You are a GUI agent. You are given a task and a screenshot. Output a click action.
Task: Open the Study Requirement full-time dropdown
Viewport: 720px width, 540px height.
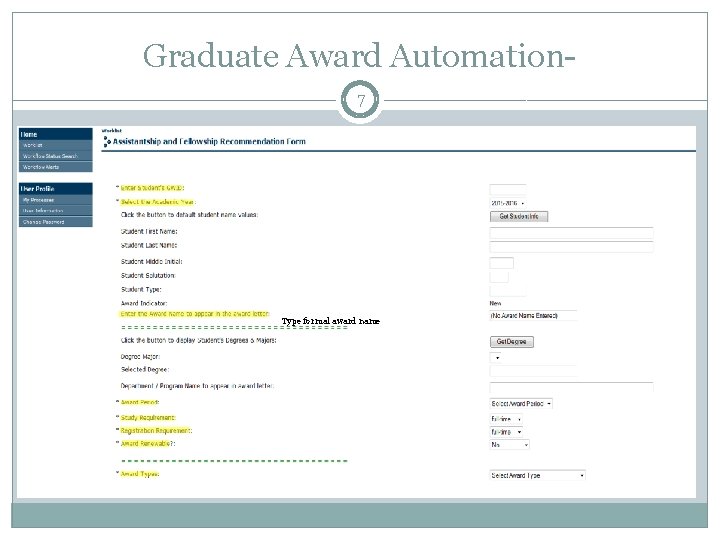tap(506, 419)
